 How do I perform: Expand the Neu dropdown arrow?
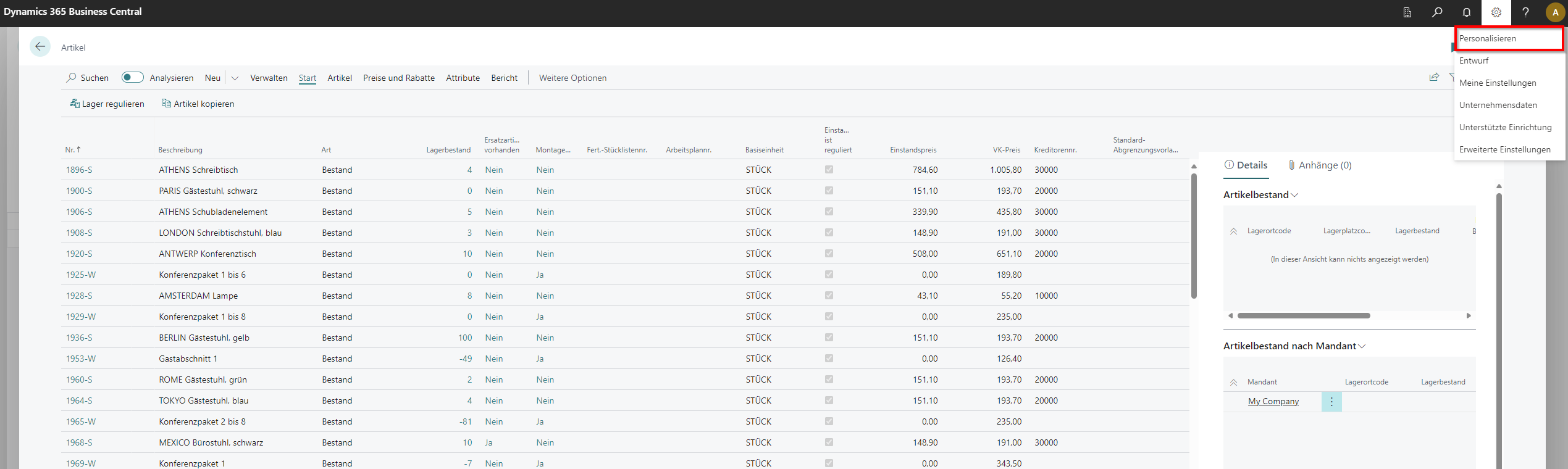235,78
